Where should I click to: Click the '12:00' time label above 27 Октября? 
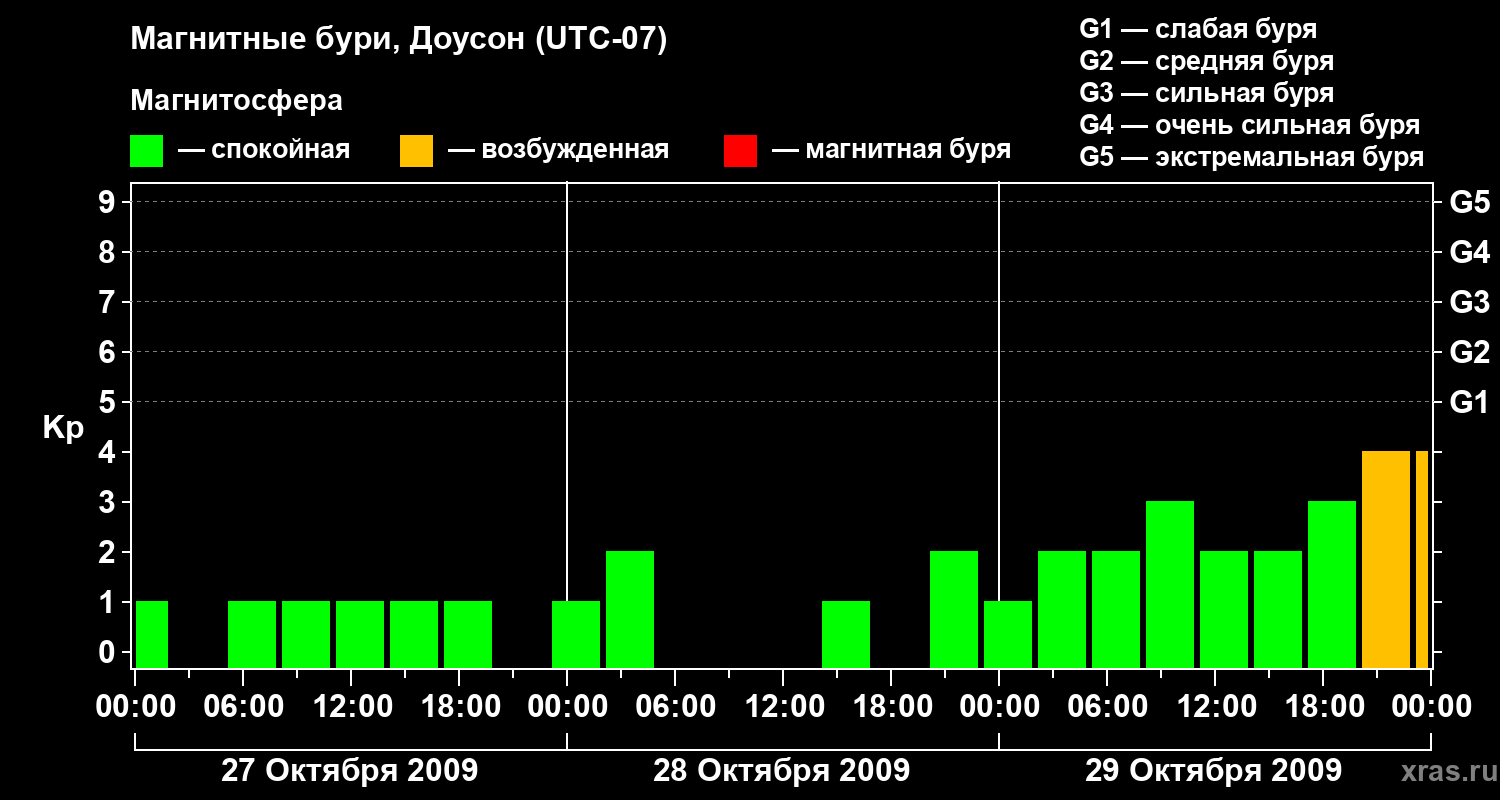coord(351,707)
